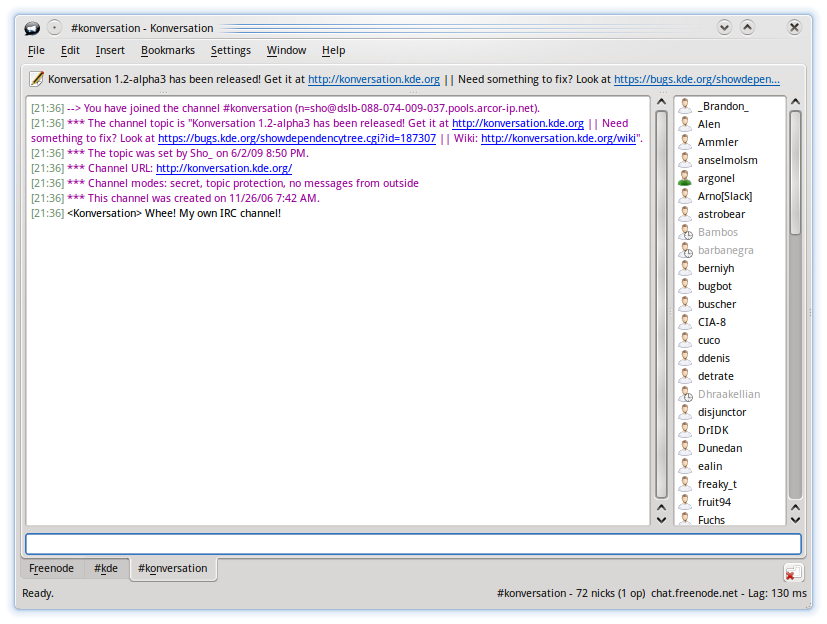Select the #konversation tab

pos(172,569)
